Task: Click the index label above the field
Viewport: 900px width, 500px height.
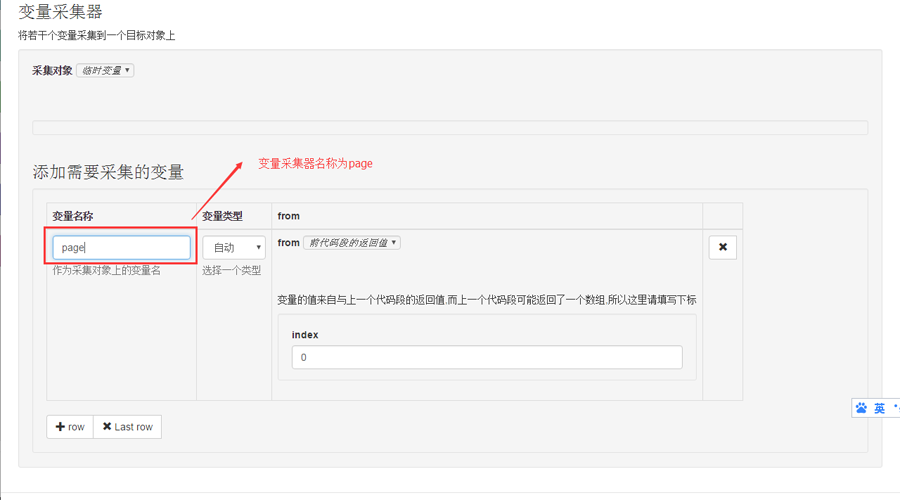Action: (305, 334)
